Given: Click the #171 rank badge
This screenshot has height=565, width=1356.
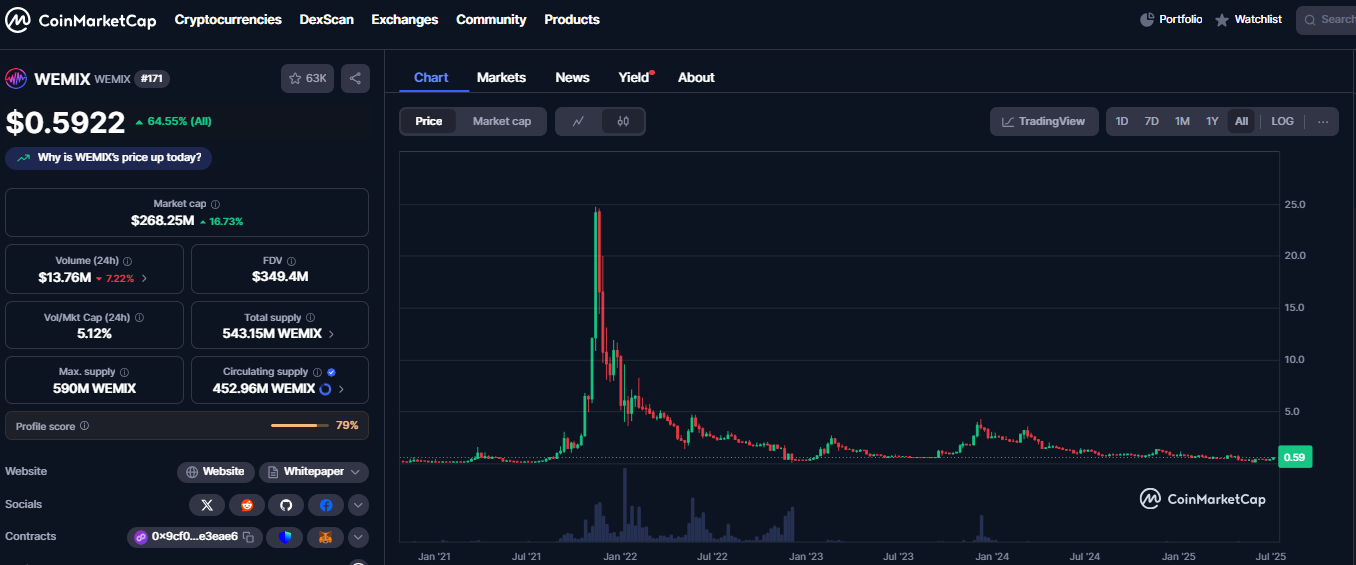Looking at the screenshot, I should click(x=152, y=78).
